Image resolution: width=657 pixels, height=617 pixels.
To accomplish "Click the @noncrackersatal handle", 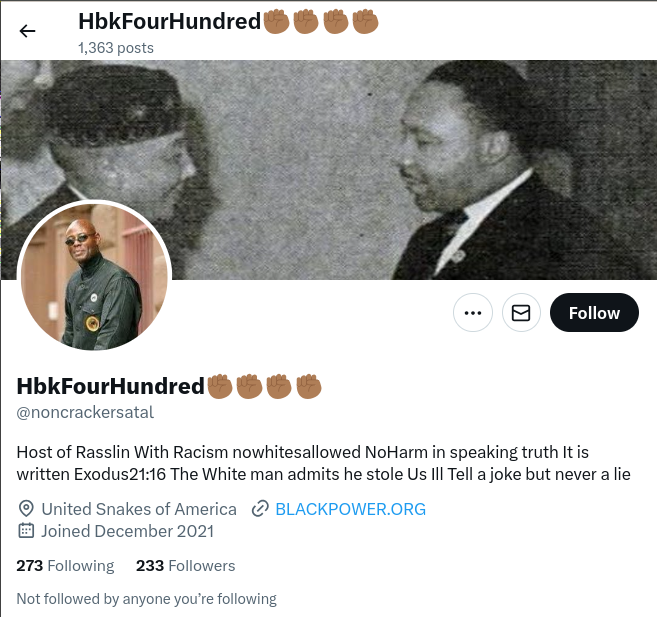I will click(x=85, y=413).
